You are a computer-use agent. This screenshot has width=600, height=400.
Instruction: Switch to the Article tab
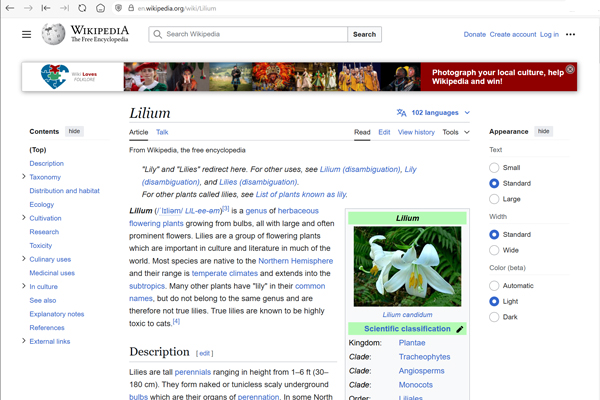tap(139, 132)
